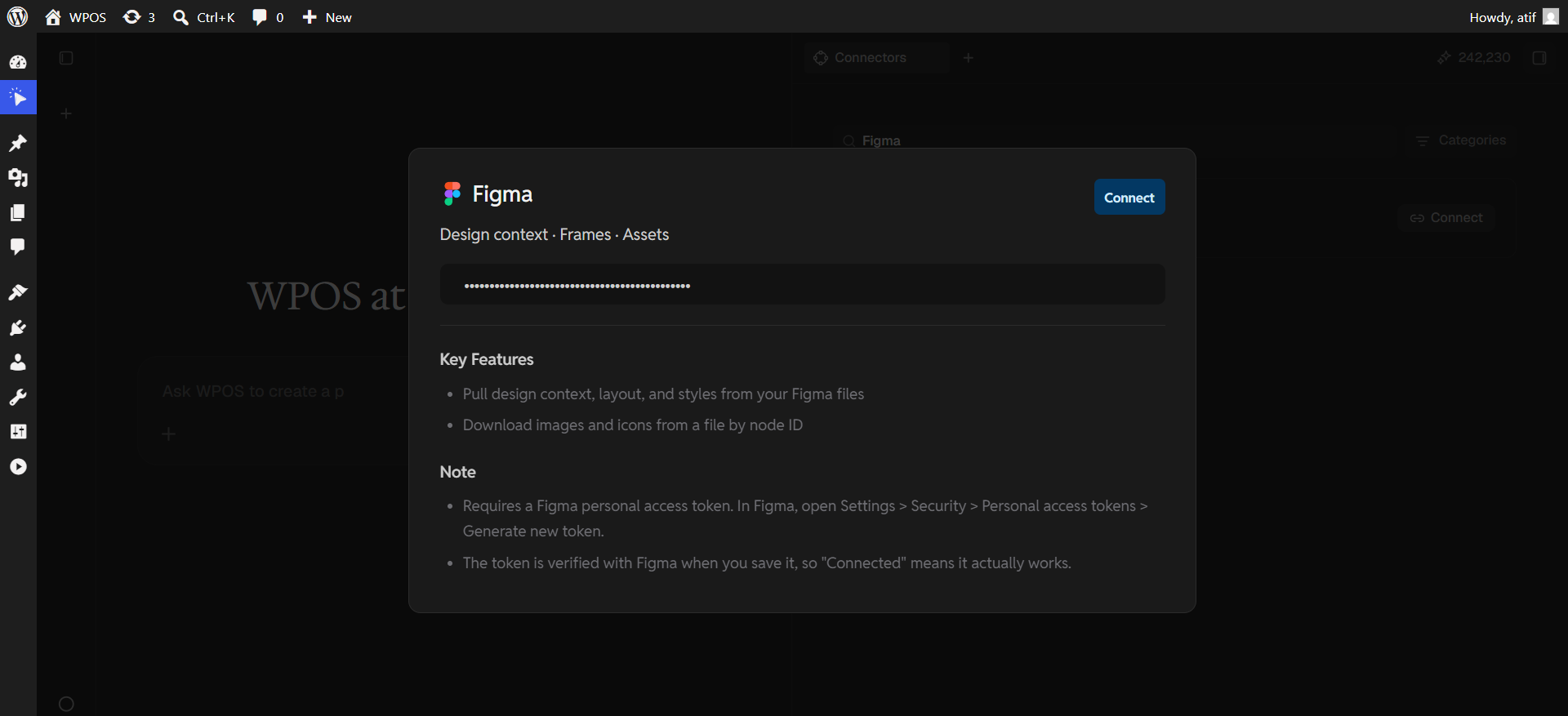Open the 3 pending updates

139,17
